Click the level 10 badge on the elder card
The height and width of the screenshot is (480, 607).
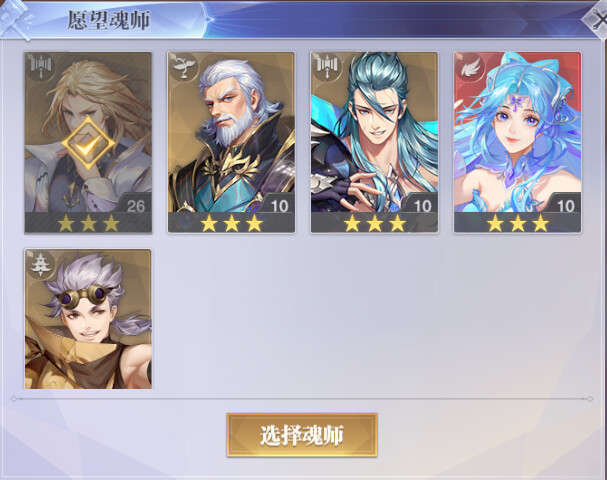[x=279, y=205]
